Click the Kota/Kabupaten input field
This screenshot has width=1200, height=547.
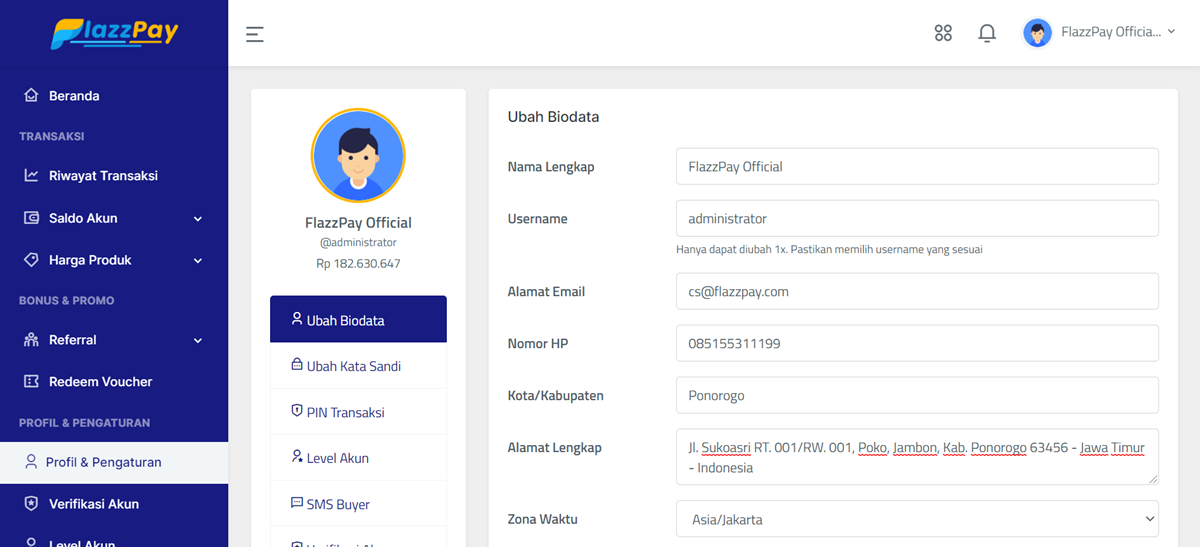click(x=917, y=395)
